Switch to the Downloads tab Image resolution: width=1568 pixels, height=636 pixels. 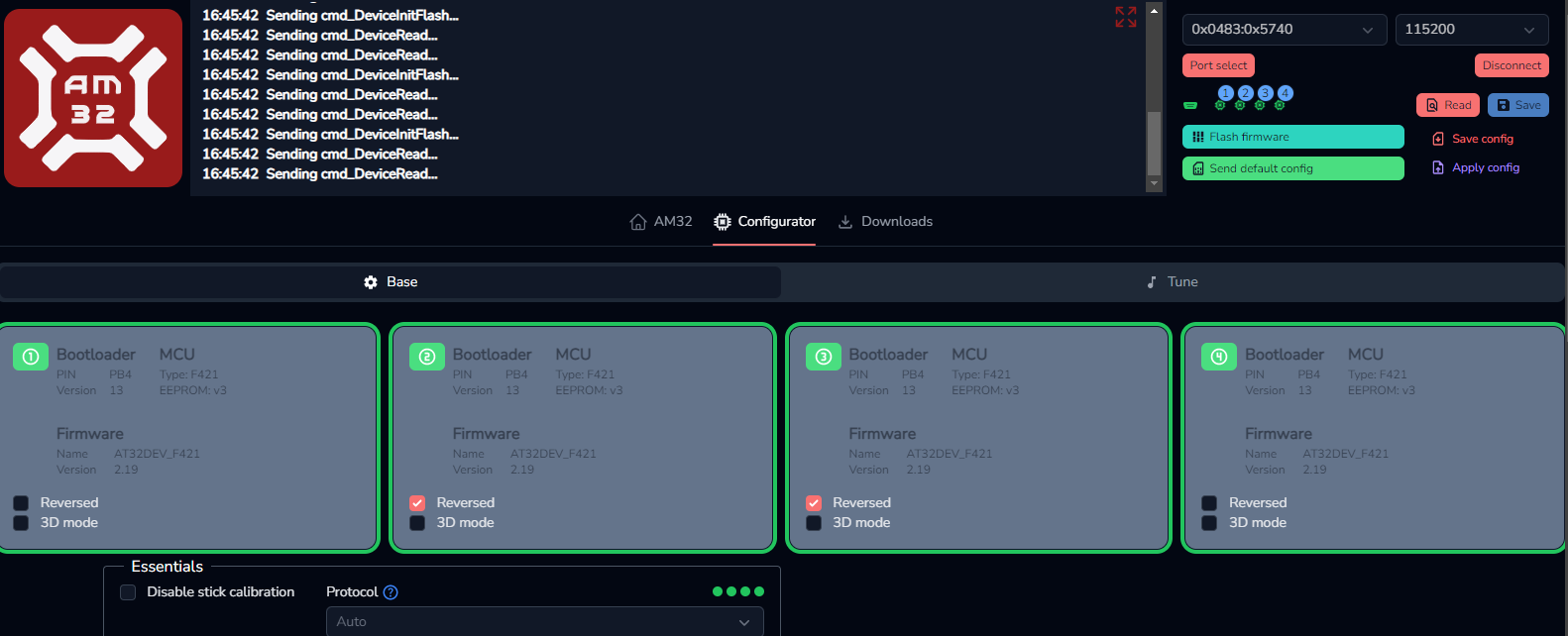885,222
